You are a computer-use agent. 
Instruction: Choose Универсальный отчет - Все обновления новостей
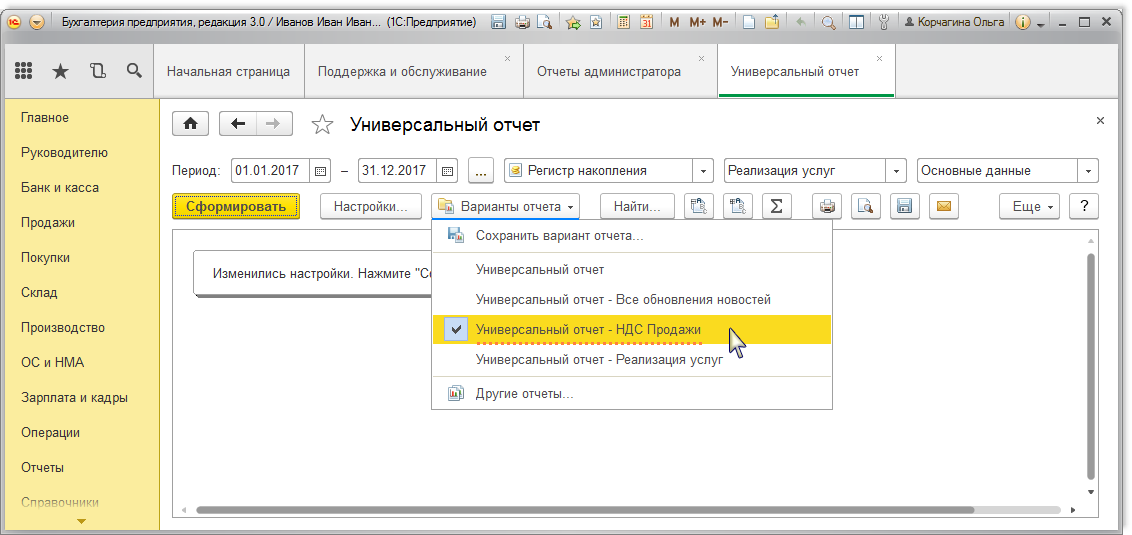click(632, 299)
